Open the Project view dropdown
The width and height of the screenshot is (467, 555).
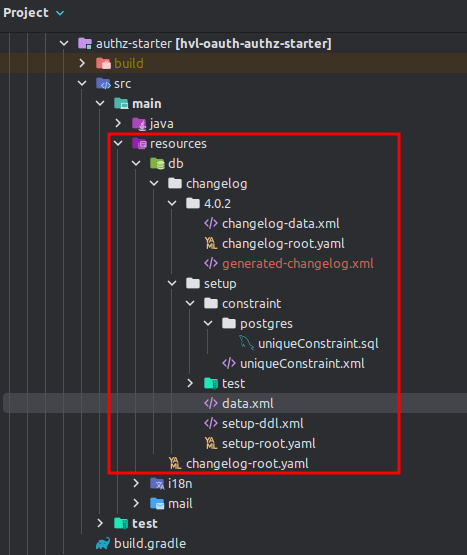[60, 13]
